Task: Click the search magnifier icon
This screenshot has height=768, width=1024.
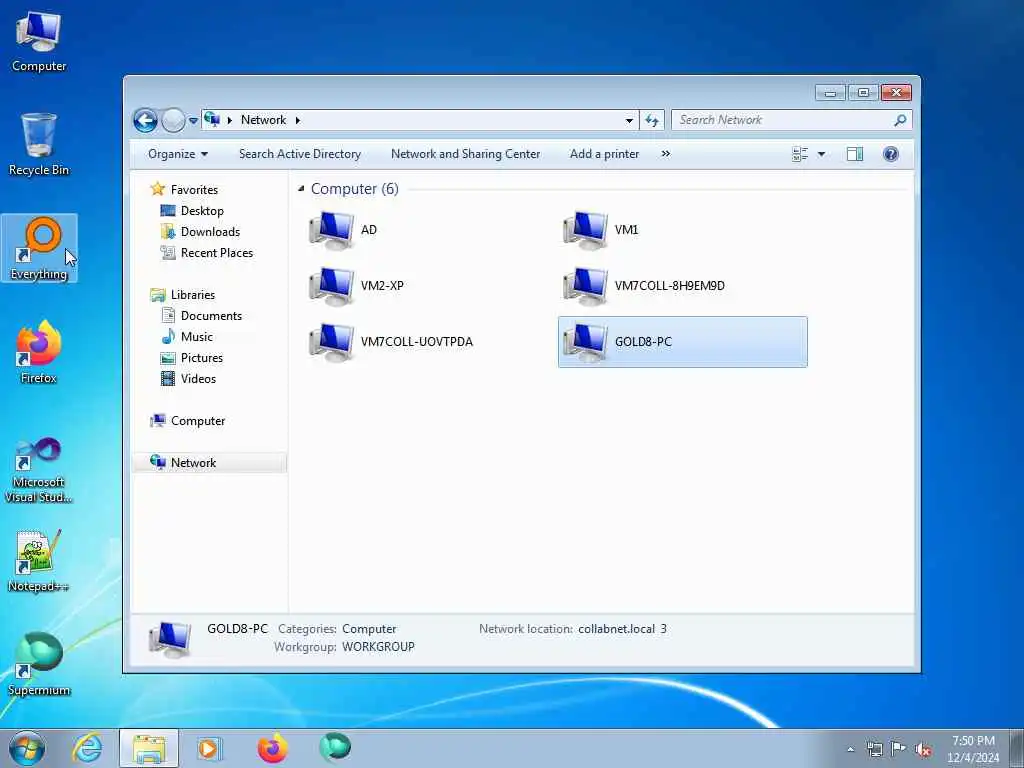Action: pyautogui.click(x=900, y=120)
